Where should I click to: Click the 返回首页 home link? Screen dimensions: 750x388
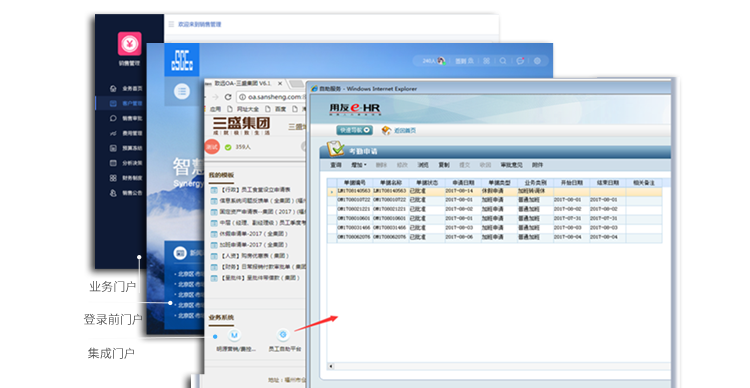pos(399,130)
